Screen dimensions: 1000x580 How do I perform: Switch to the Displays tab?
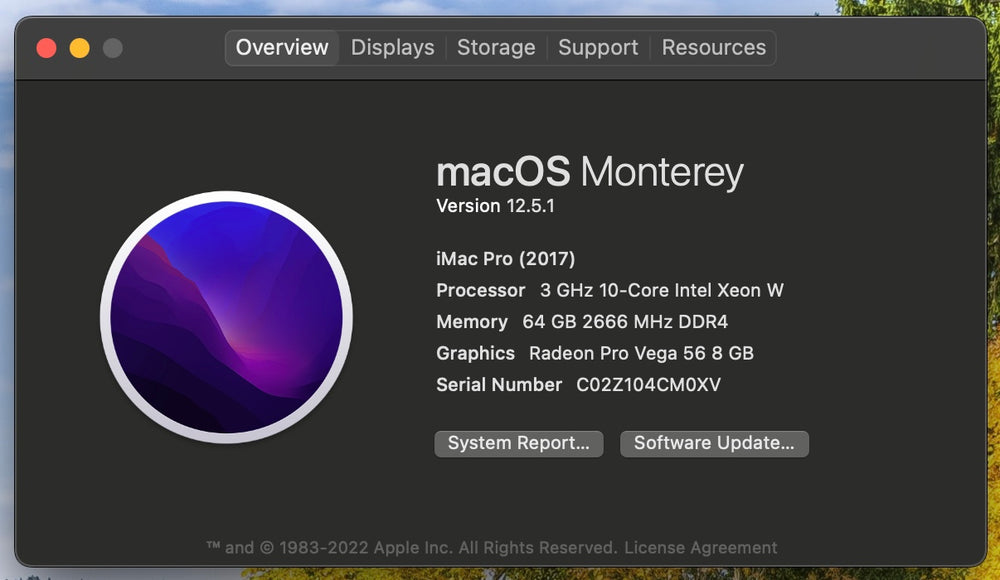point(392,48)
